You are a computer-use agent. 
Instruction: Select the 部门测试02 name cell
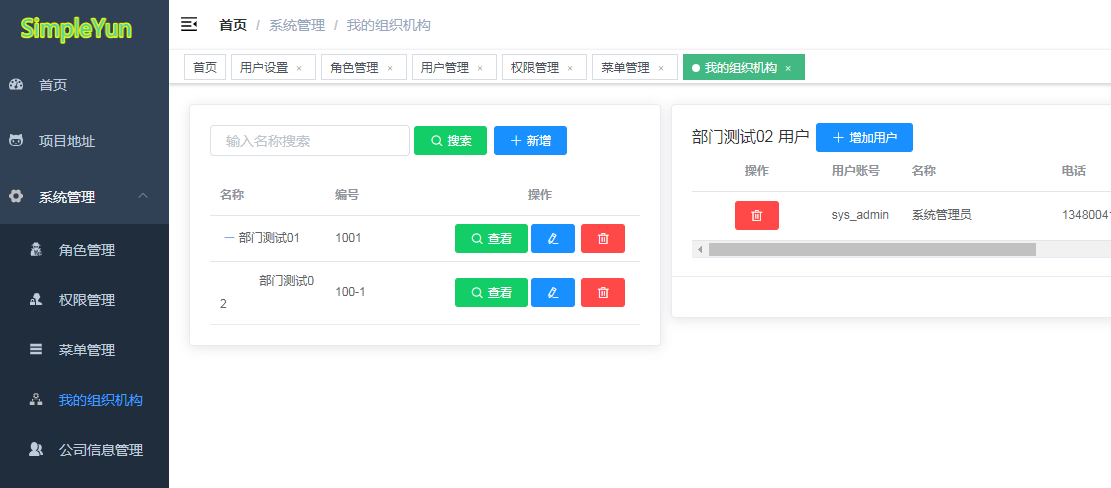[268, 293]
